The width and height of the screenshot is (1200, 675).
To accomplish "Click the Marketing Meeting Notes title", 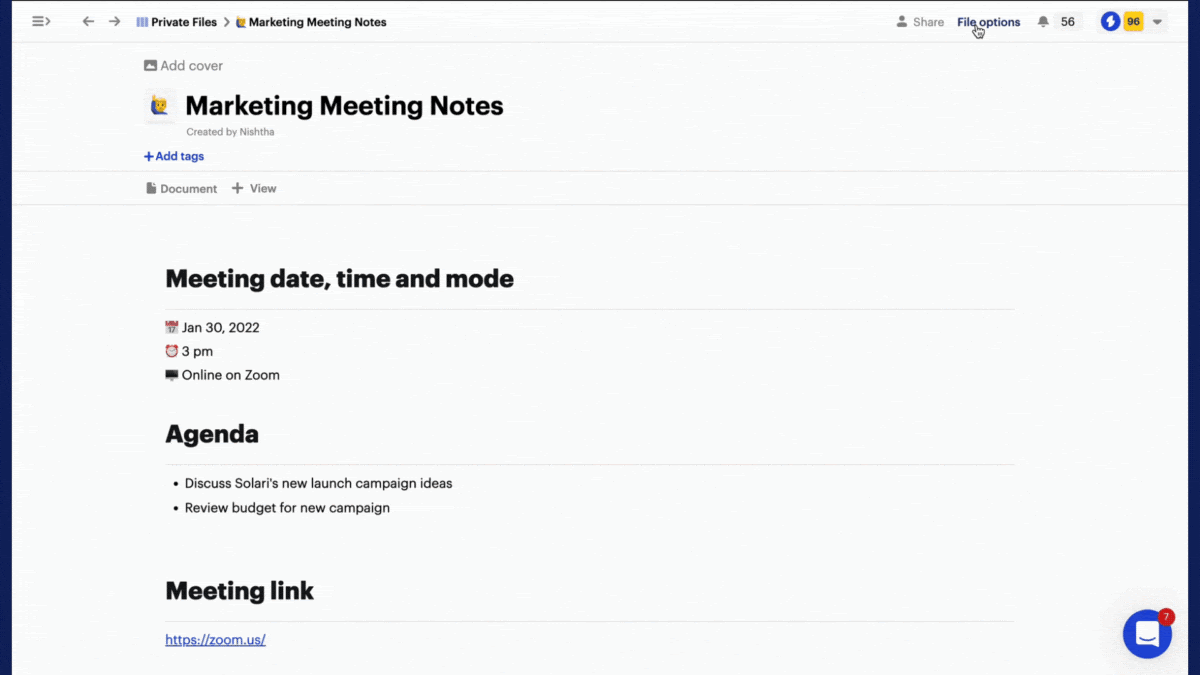I will click(x=344, y=106).
